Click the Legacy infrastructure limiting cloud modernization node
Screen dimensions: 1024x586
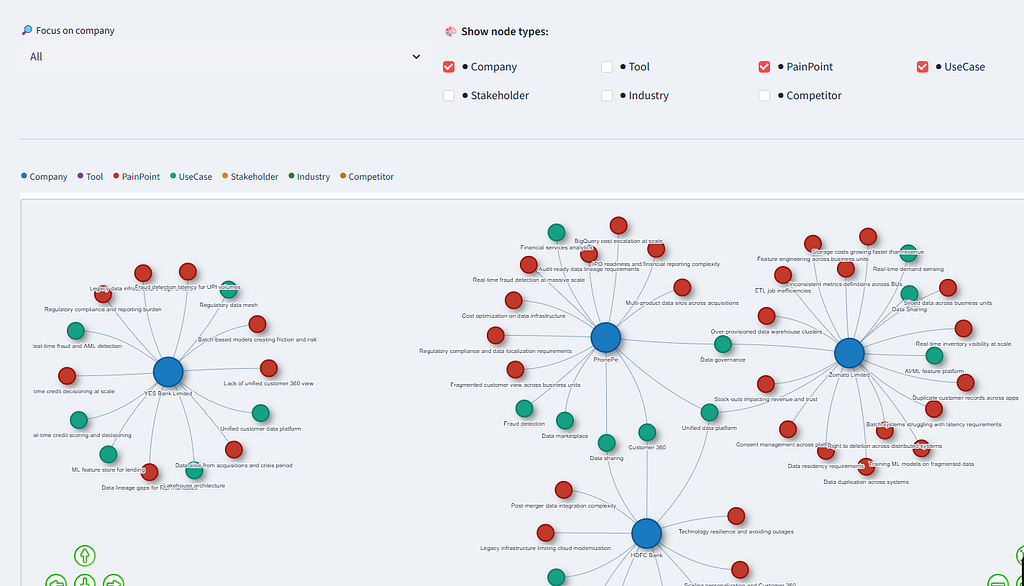pyautogui.click(x=545, y=532)
